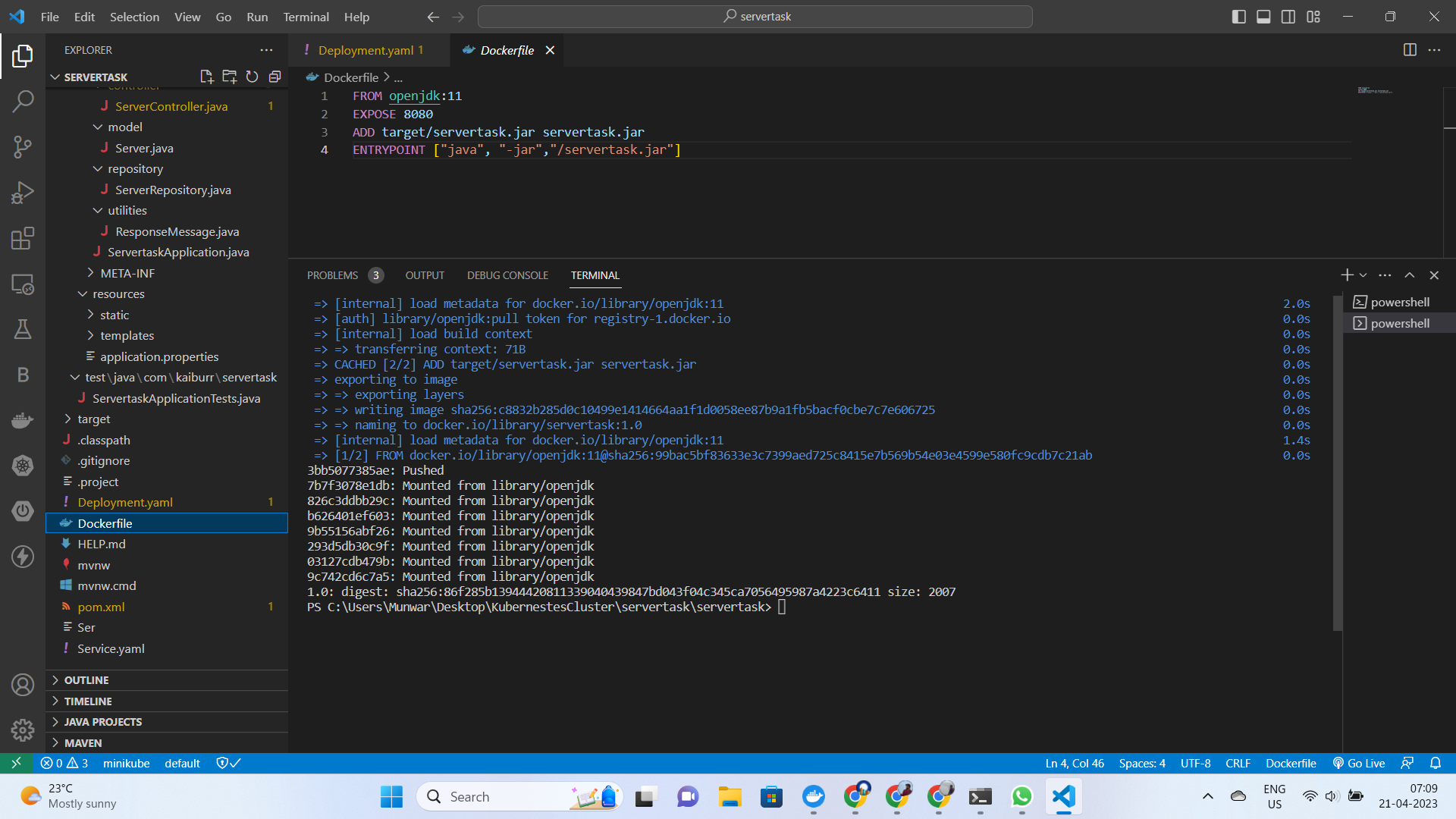Refresh the SERVERTASK explorer
This screenshot has width=1456, height=819.
tap(252, 76)
